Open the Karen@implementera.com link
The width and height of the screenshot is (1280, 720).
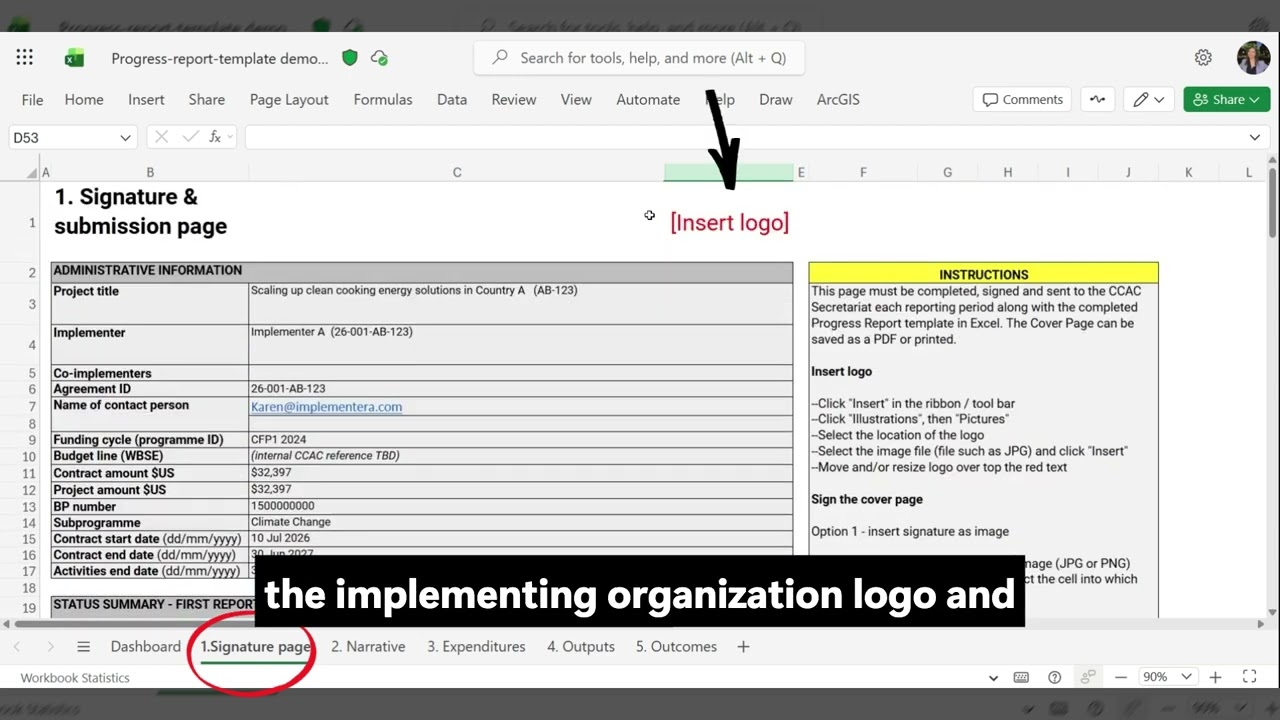[x=326, y=407]
